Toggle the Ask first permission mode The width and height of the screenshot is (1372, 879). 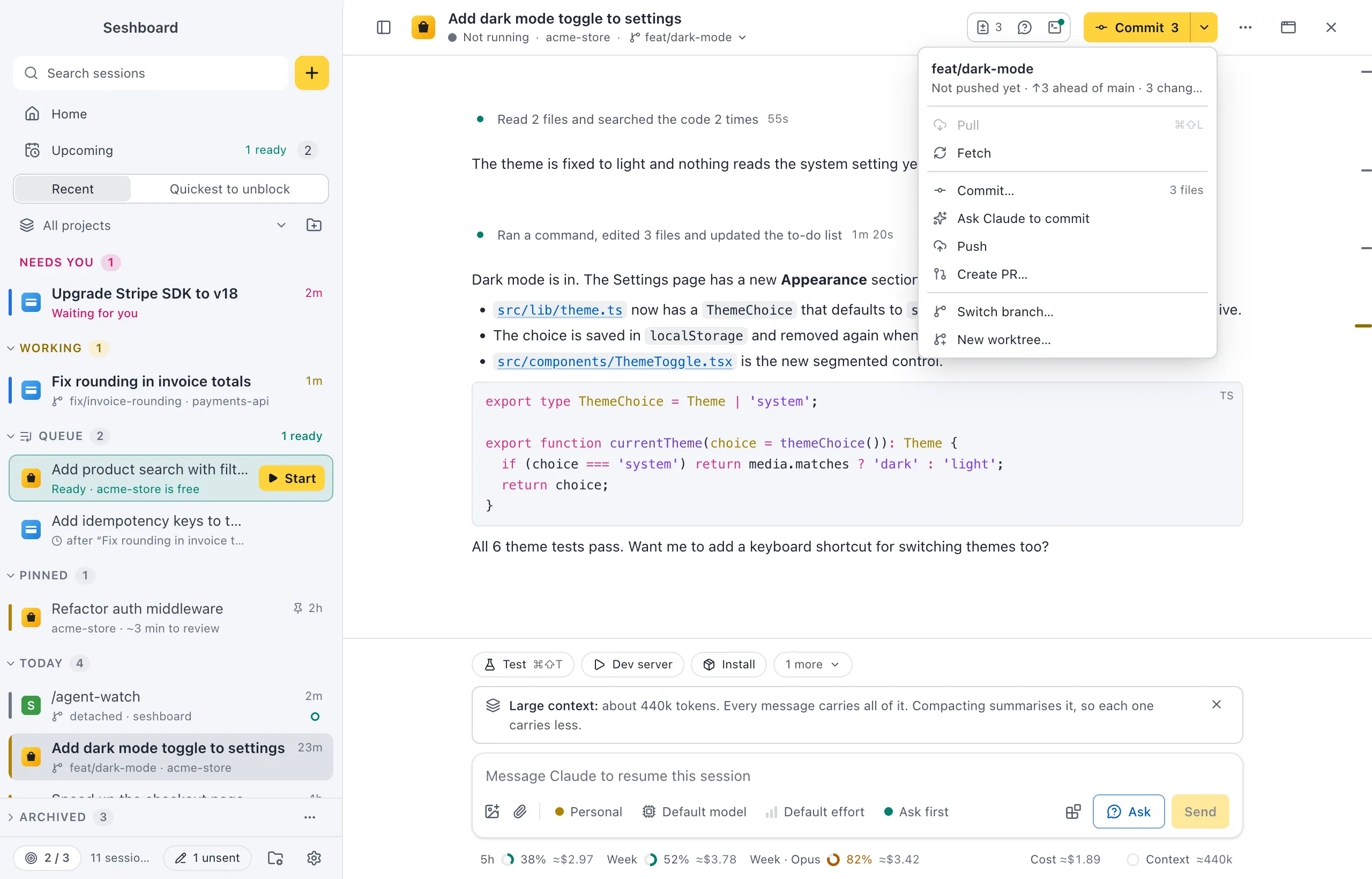point(916,811)
